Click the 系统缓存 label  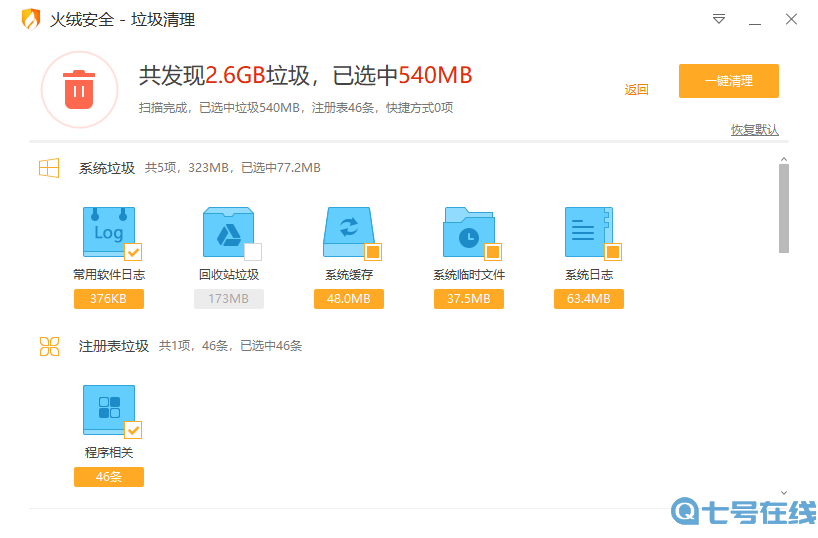click(348, 274)
